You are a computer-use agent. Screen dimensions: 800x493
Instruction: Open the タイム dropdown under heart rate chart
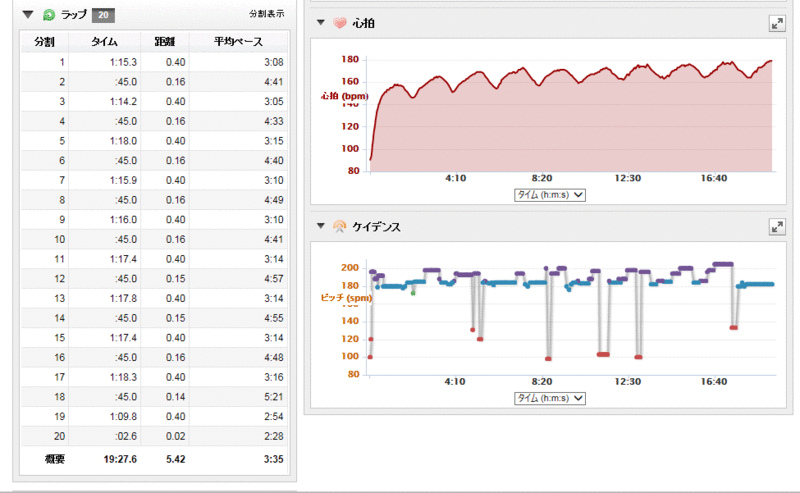coord(549,195)
